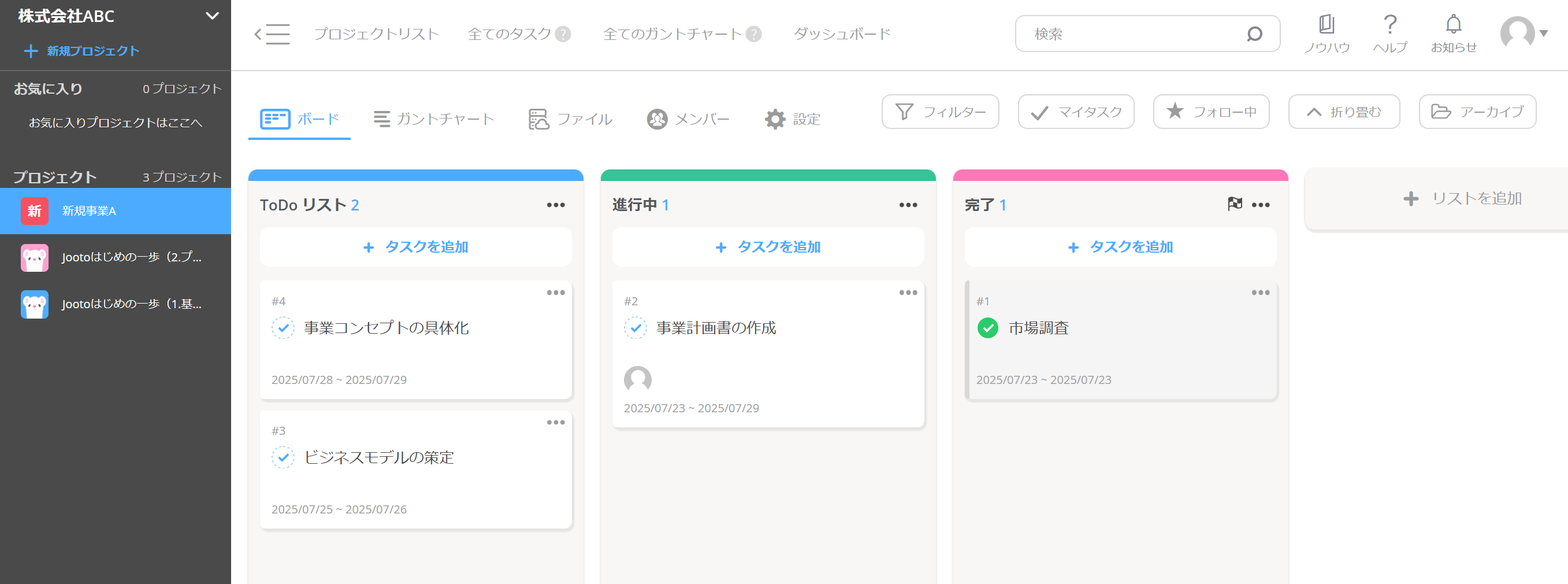Image resolution: width=1568 pixels, height=584 pixels.
Task: Toggle completion status of 市場調査 task
Action: [987, 328]
